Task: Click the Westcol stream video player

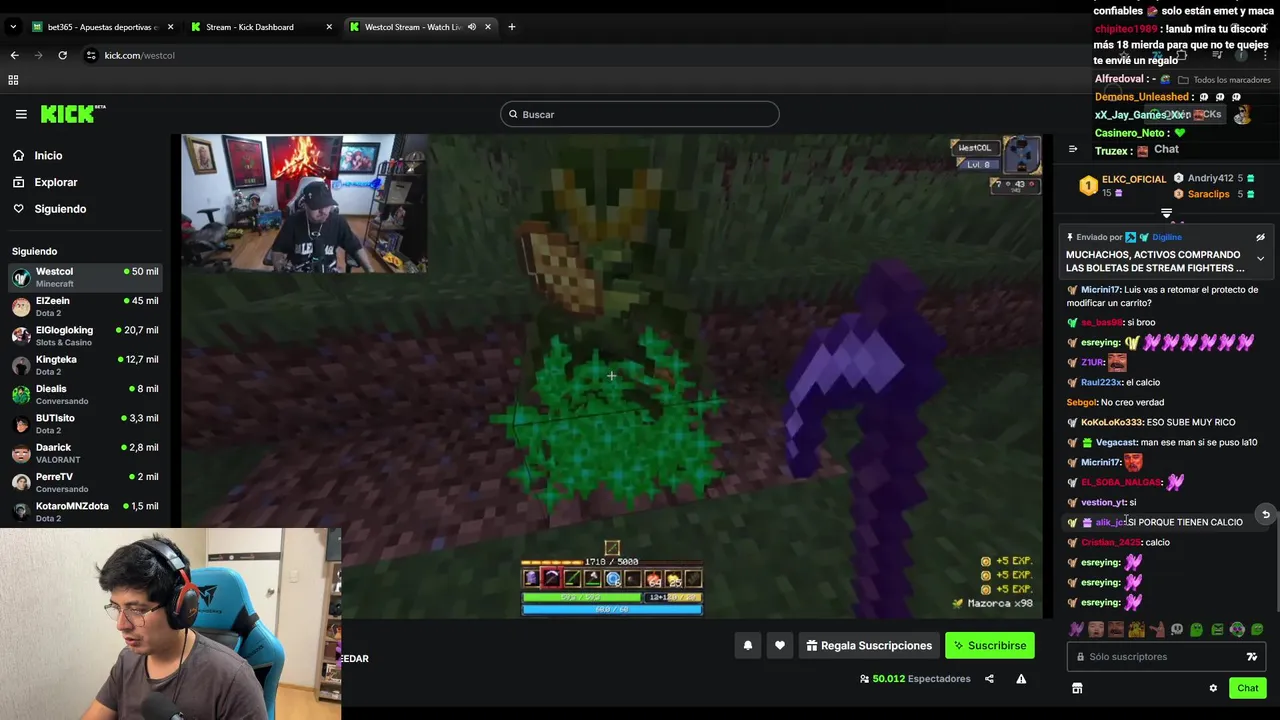Action: [x=611, y=376]
